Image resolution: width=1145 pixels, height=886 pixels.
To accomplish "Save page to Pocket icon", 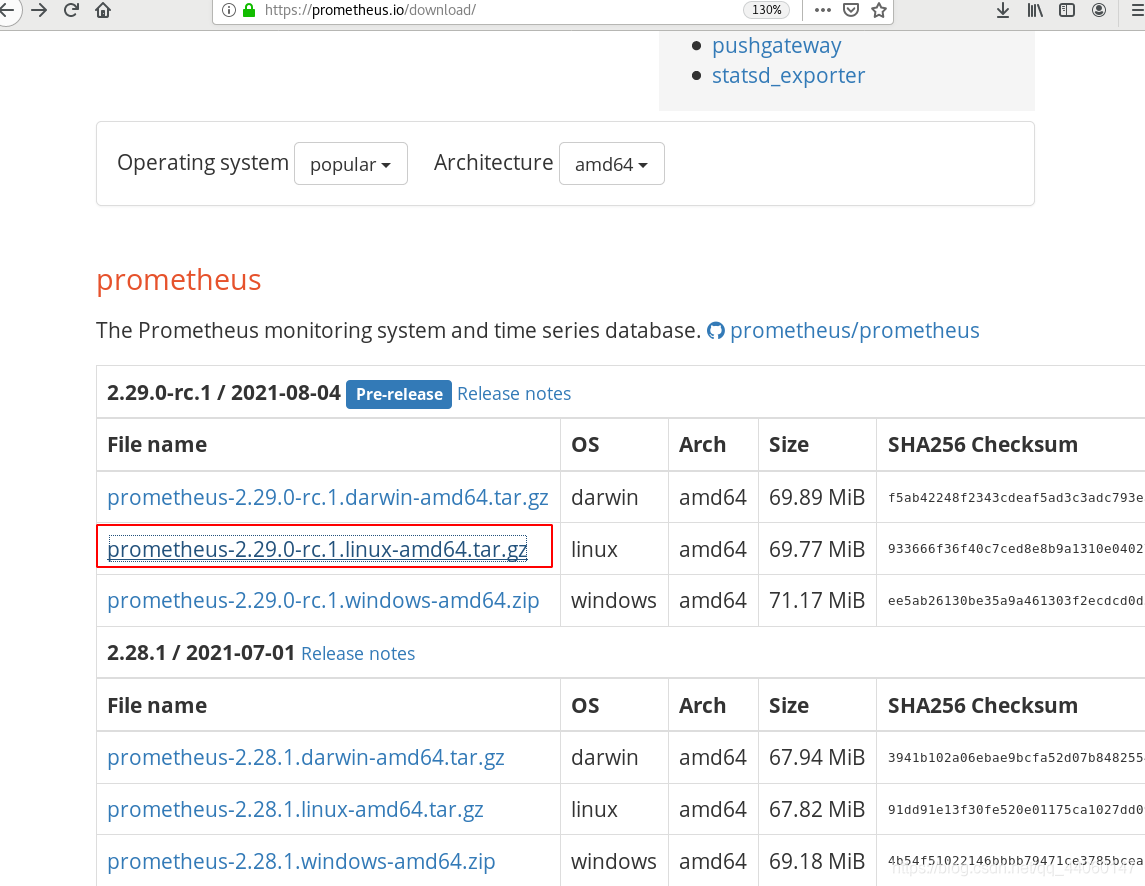I will pos(851,10).
